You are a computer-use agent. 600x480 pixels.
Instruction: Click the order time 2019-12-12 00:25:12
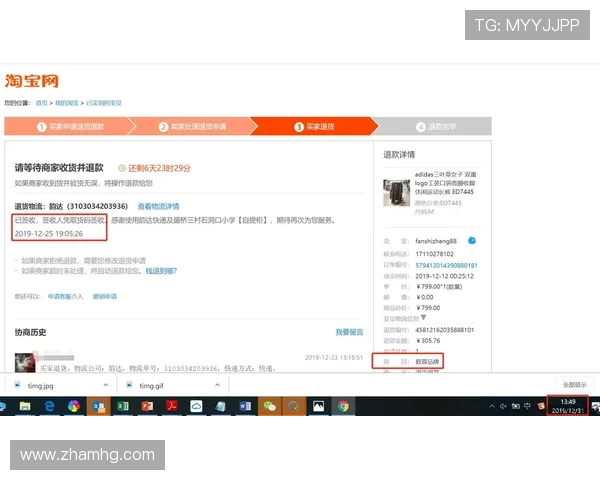(x=444, y=276)
